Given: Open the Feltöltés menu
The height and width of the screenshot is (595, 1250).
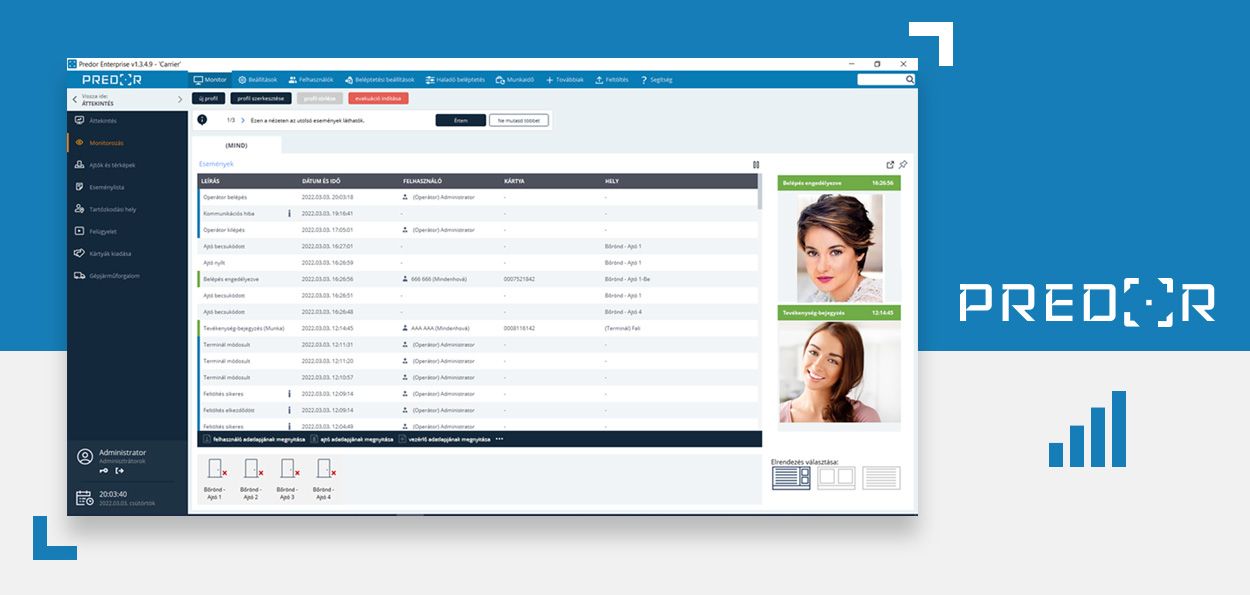Looking at the screenshot, I should tap(612, 79).
